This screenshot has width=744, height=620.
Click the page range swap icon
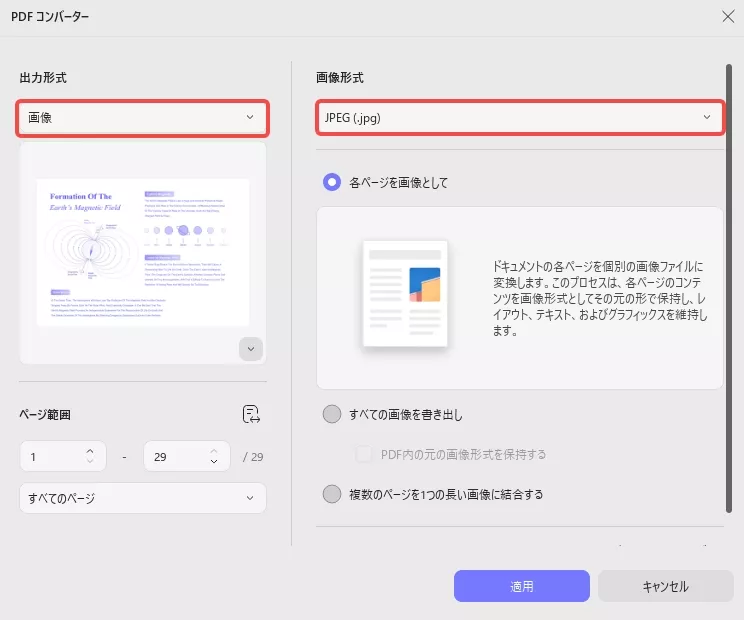[251, 414]
